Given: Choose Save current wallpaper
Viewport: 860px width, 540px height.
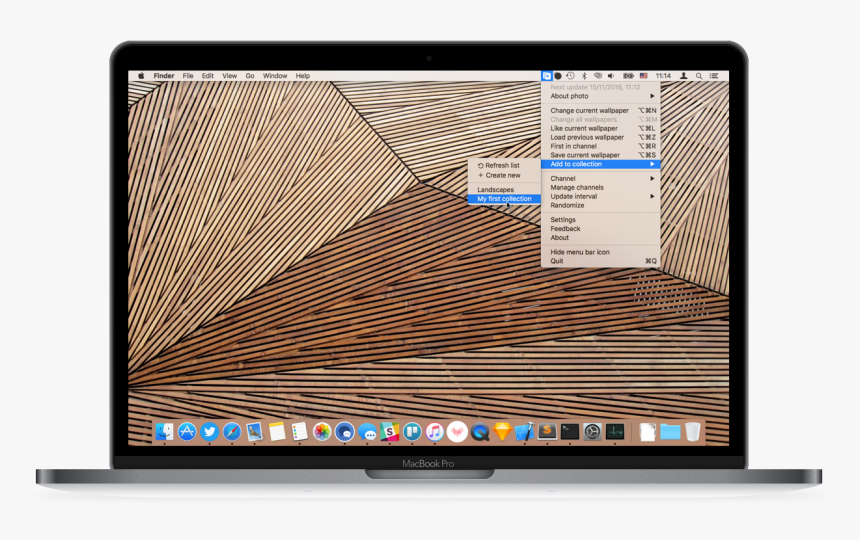Looking at the screenshot, I should click(601, 155).
